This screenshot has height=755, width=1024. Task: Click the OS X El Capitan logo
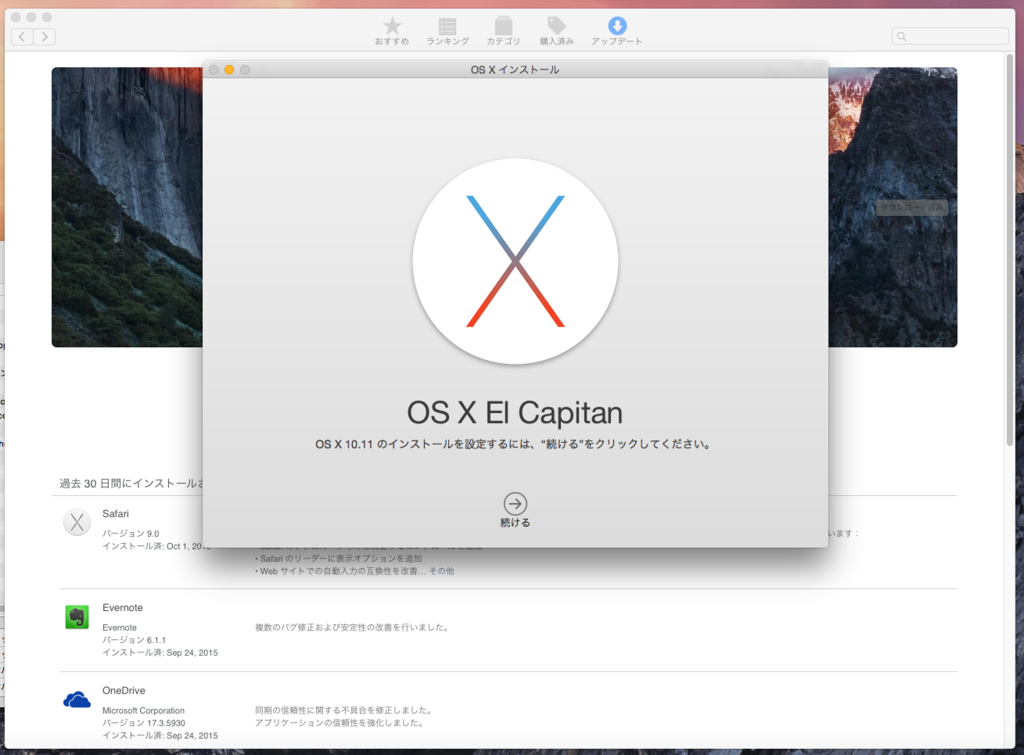click(x=515, y=261)
